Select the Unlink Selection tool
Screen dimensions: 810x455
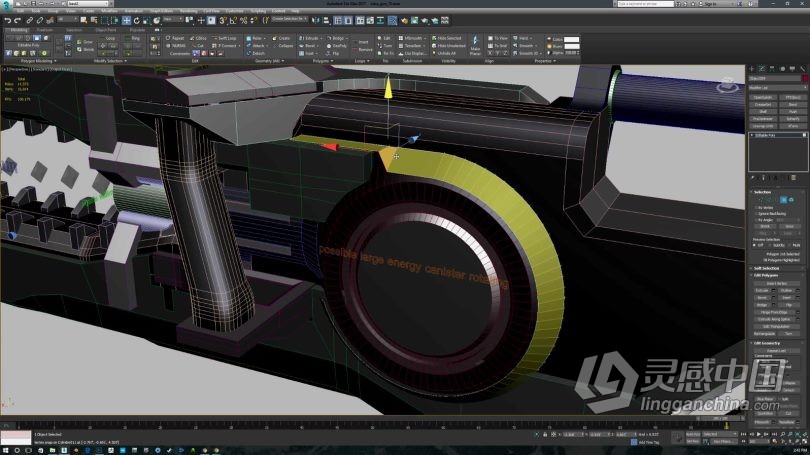[39, 20]
